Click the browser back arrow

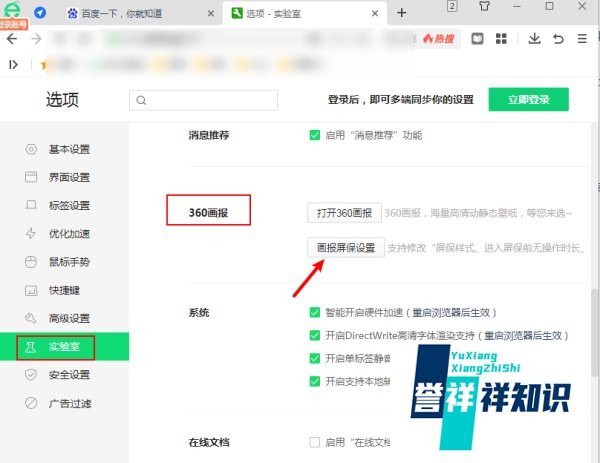pyautogui.click(x=12, y=39)
